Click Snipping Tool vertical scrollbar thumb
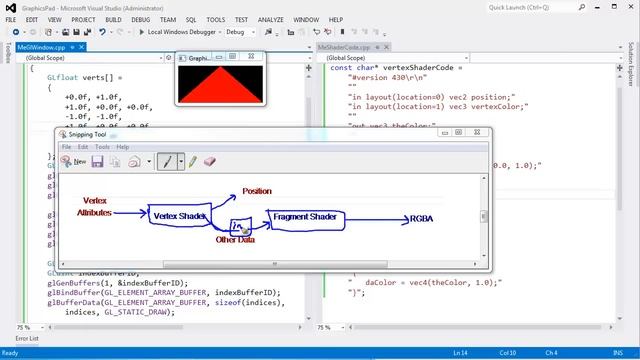This screenshot has width=640, height=360. click(x=484, y=216)
